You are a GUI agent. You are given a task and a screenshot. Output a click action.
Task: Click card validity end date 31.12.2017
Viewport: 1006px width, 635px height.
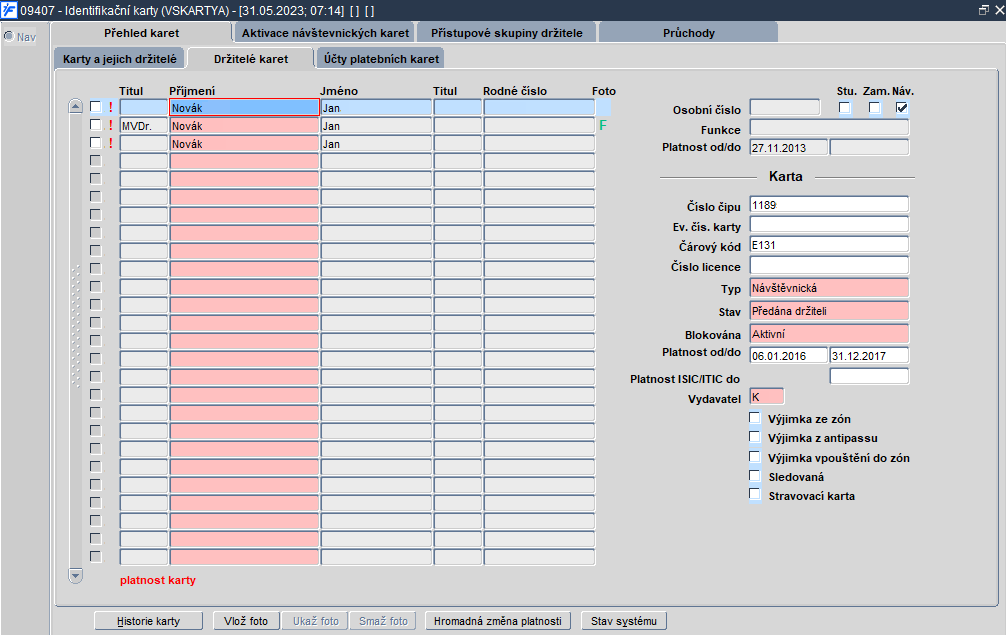point(869,355)
